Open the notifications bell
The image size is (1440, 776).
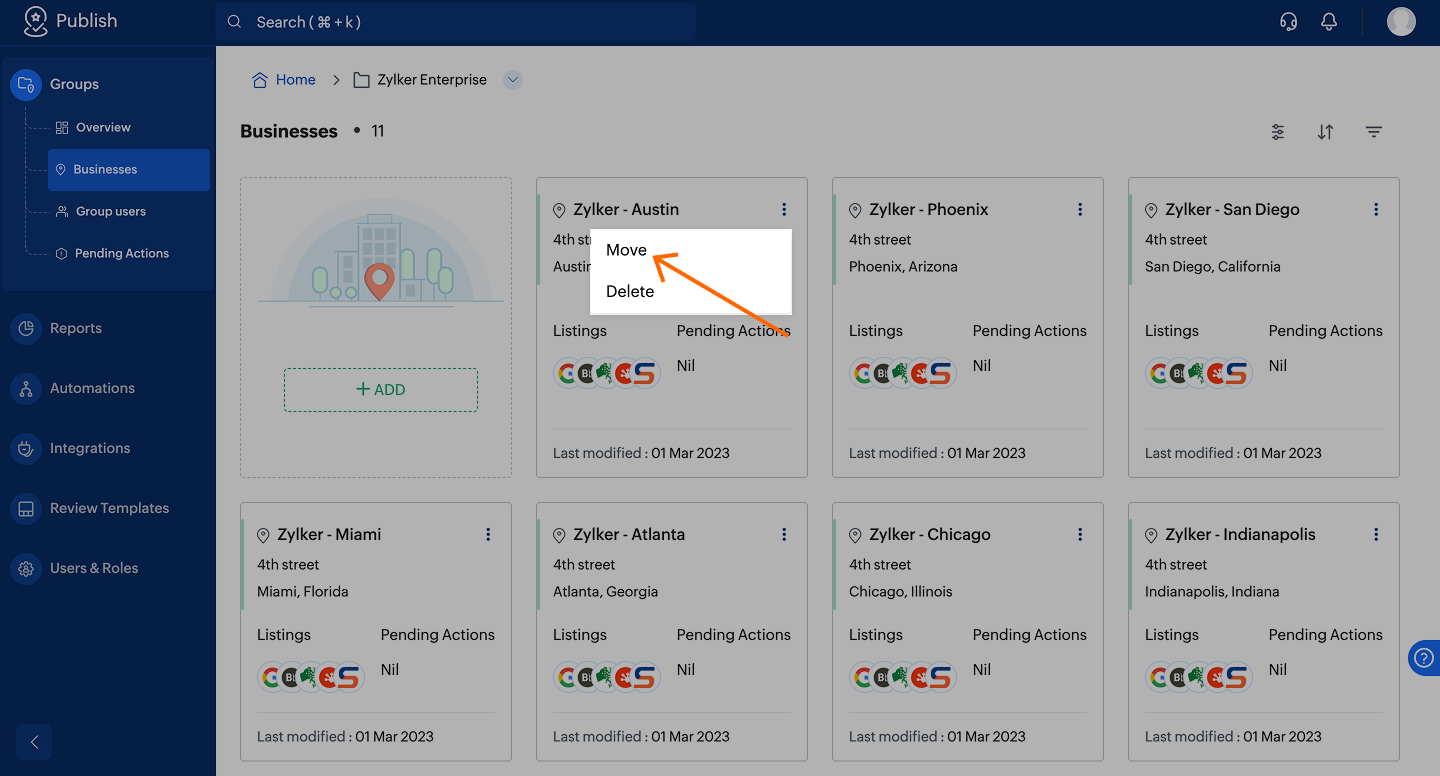[1329, 22]
